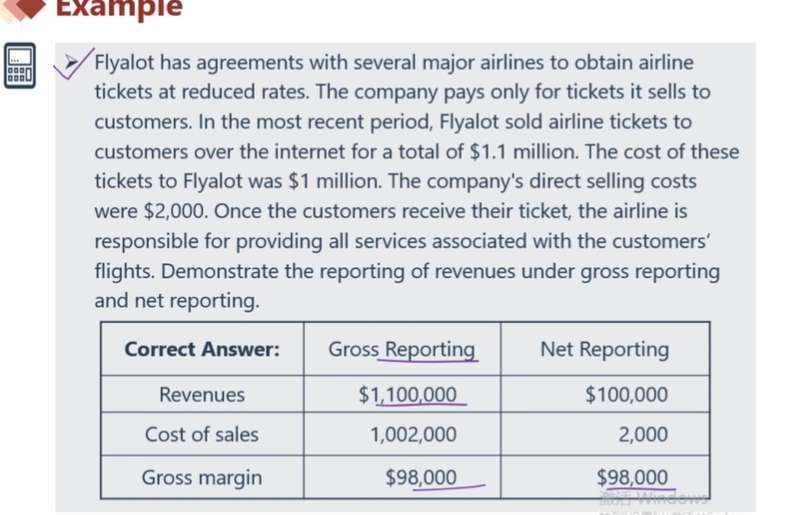This screenshot has height=515, width=809.
Task: Click the Gross margin row label
Action: point(202,477)
